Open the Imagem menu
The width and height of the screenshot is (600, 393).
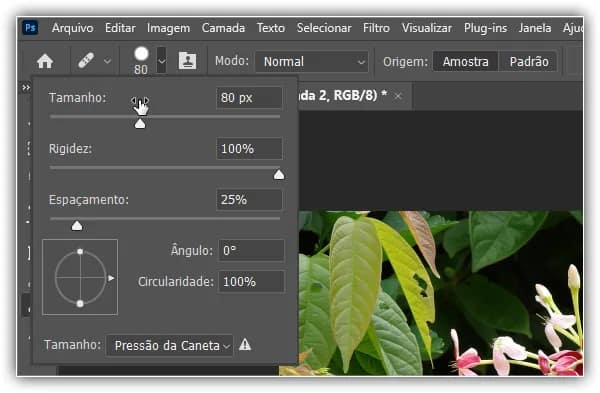168,28
